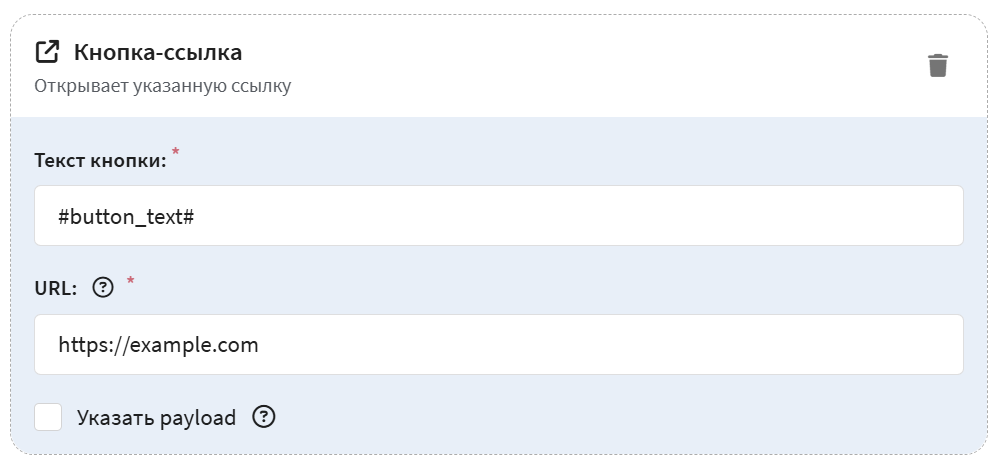999x467 pixels.
Task: Focus the Текст кнопки input field
Action: tap(498, 215)
